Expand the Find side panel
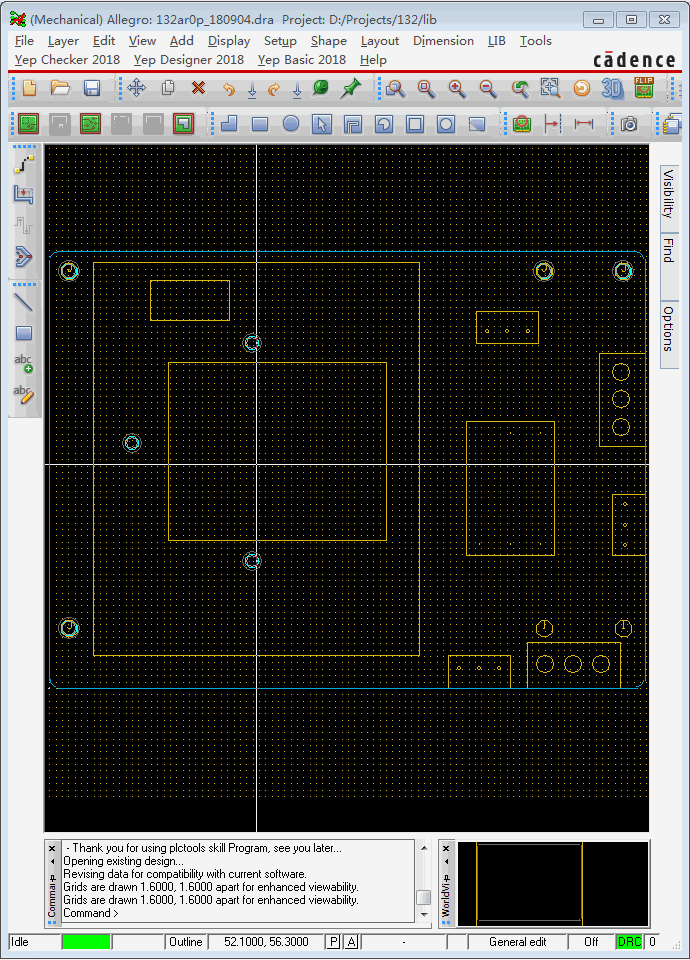Image resolution: width=690 pixels, height=960 pixels. click(x=668, y=251)
